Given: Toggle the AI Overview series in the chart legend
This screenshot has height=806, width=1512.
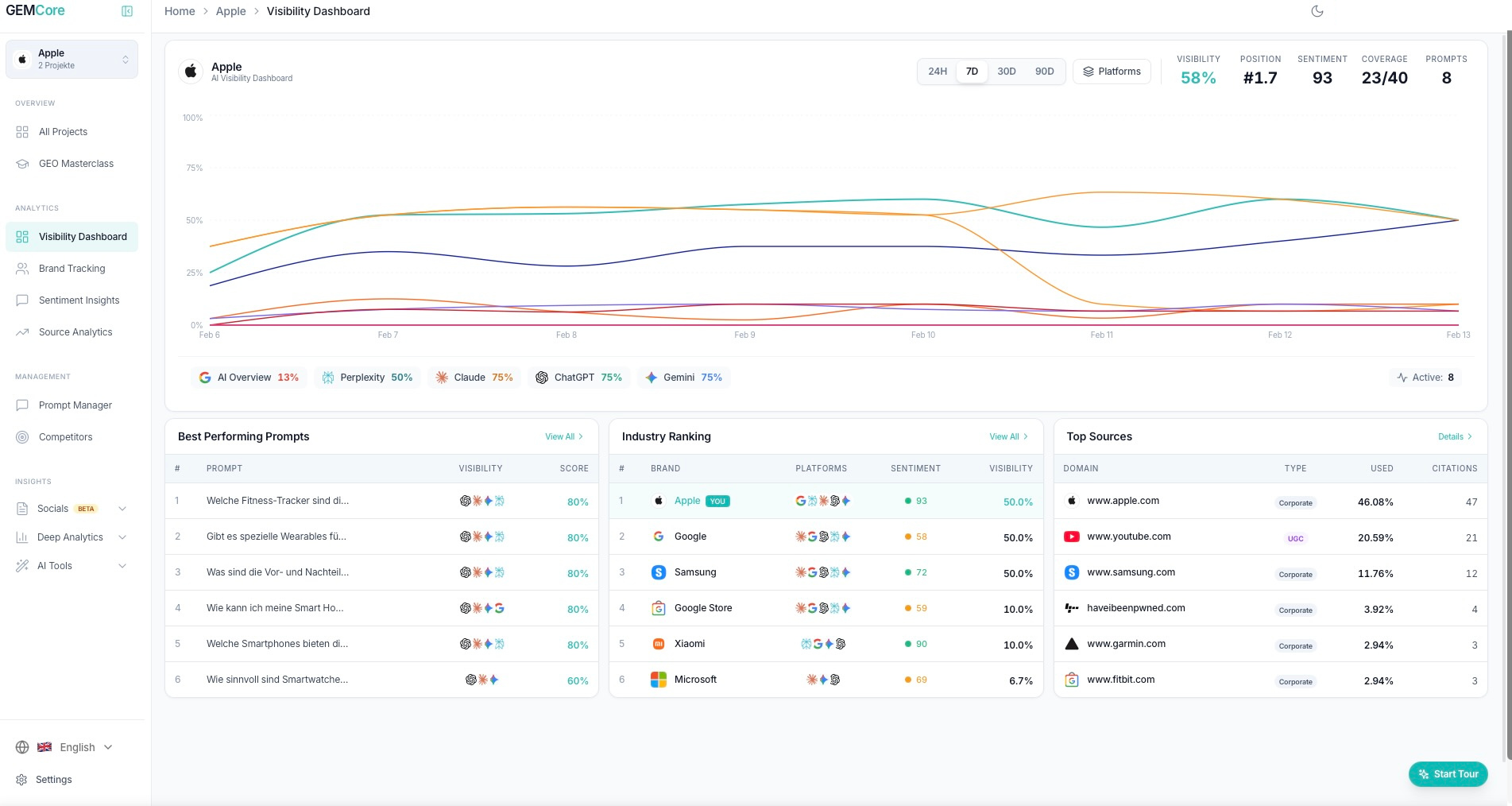Looking at the screenshot, I should point(249,378).
